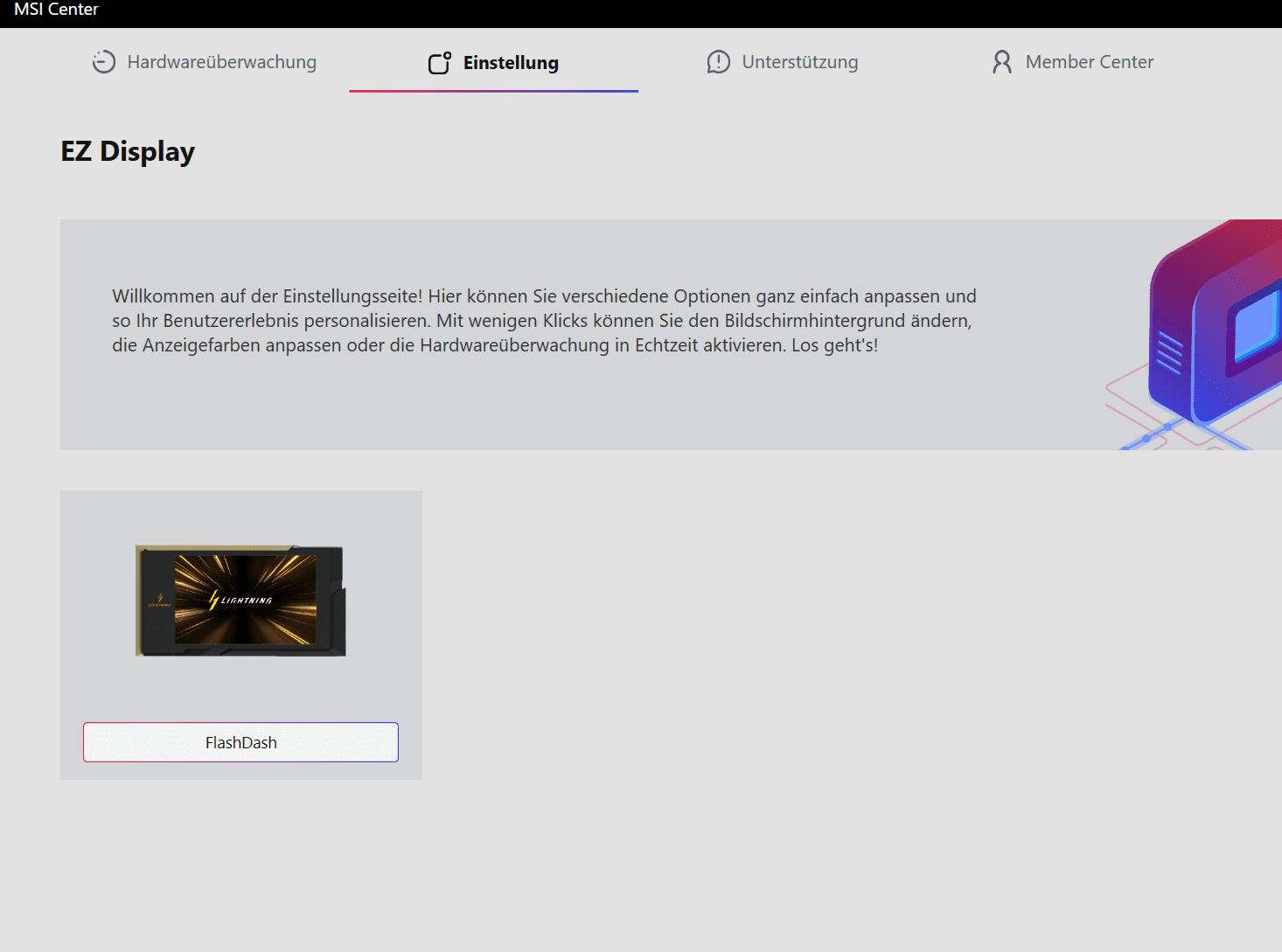Click the settings icon beside Einstellung
This screenshot has width=1282, height=952.
[x=440, y=63]
